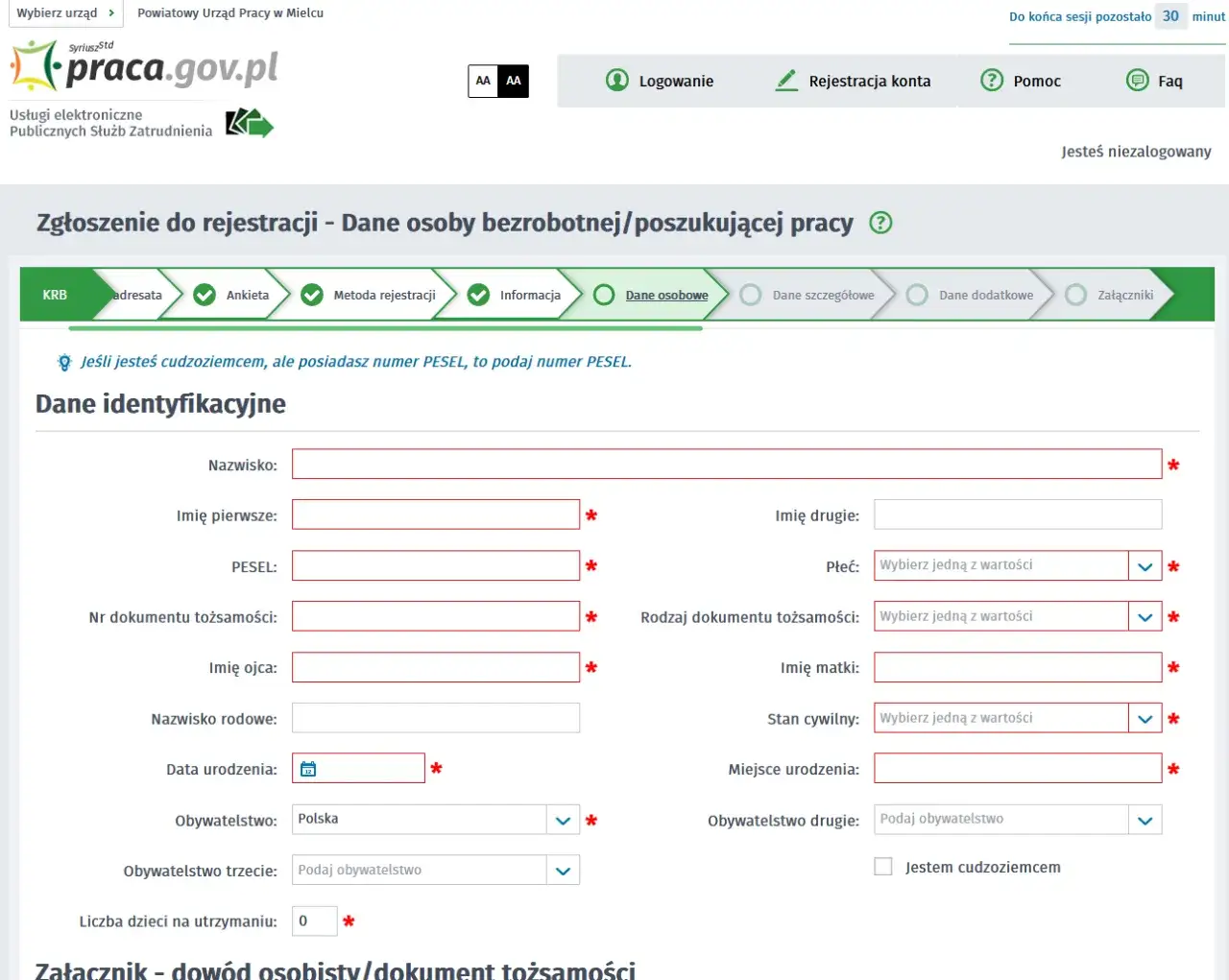Toggle high contrast with the black AA button
This screenshot has height=980, width=1229.
[x=513, y=81]
